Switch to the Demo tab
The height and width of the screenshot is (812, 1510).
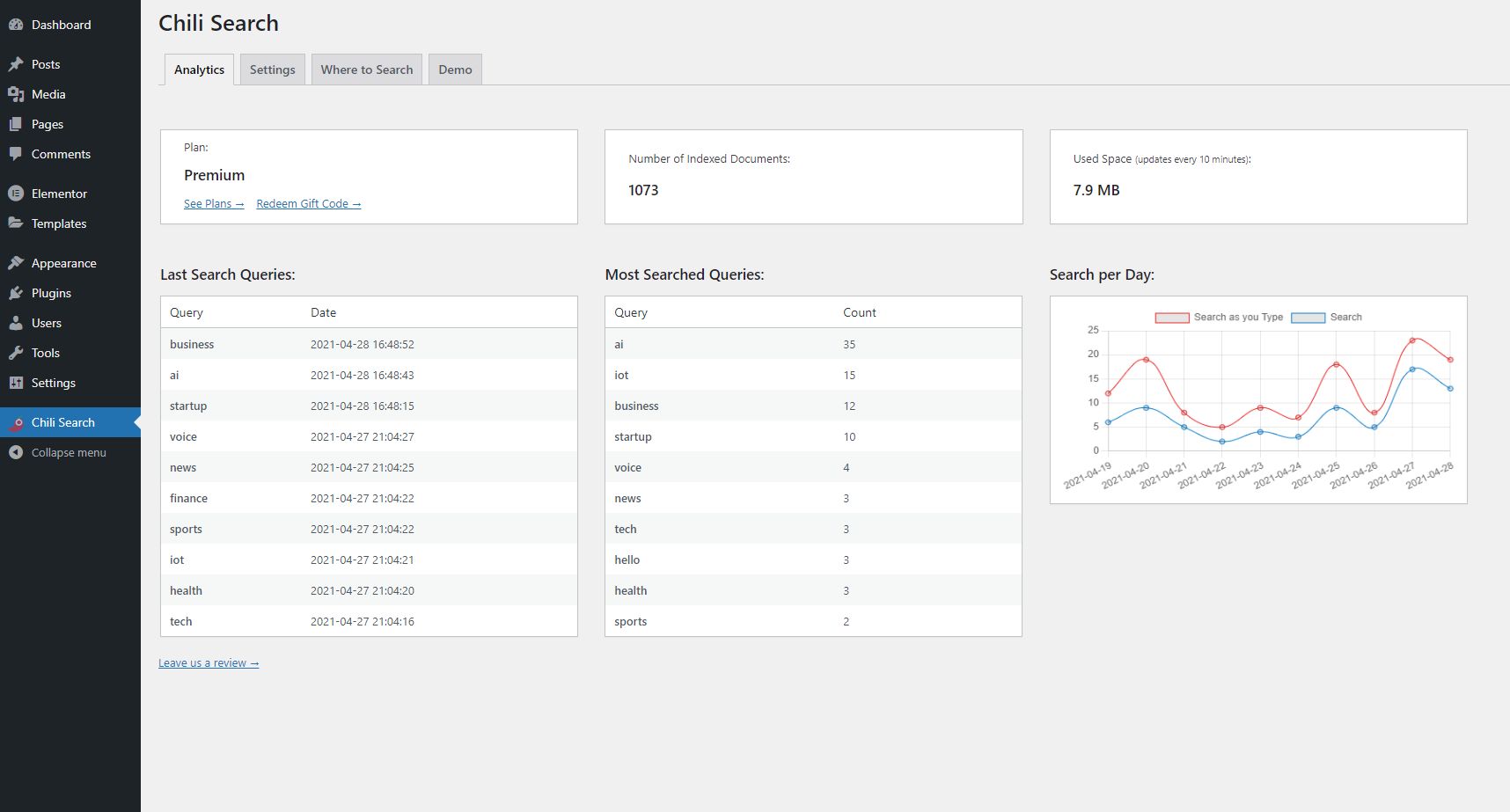pyautogui.click(x=455, y=69)
